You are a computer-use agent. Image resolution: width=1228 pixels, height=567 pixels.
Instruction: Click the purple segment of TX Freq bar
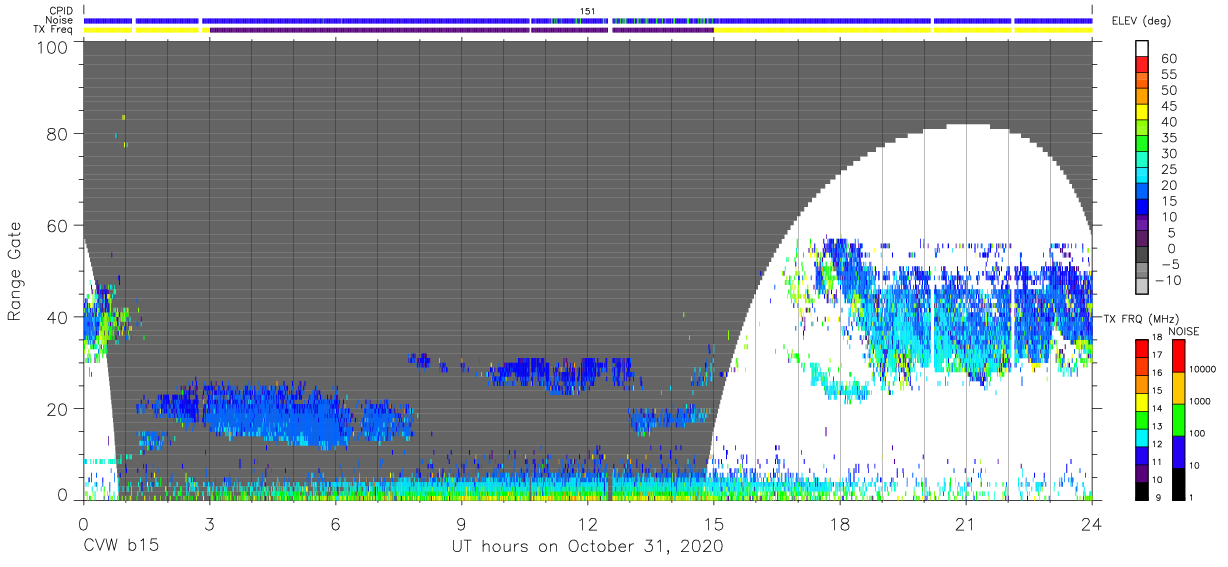click(461, 30)
